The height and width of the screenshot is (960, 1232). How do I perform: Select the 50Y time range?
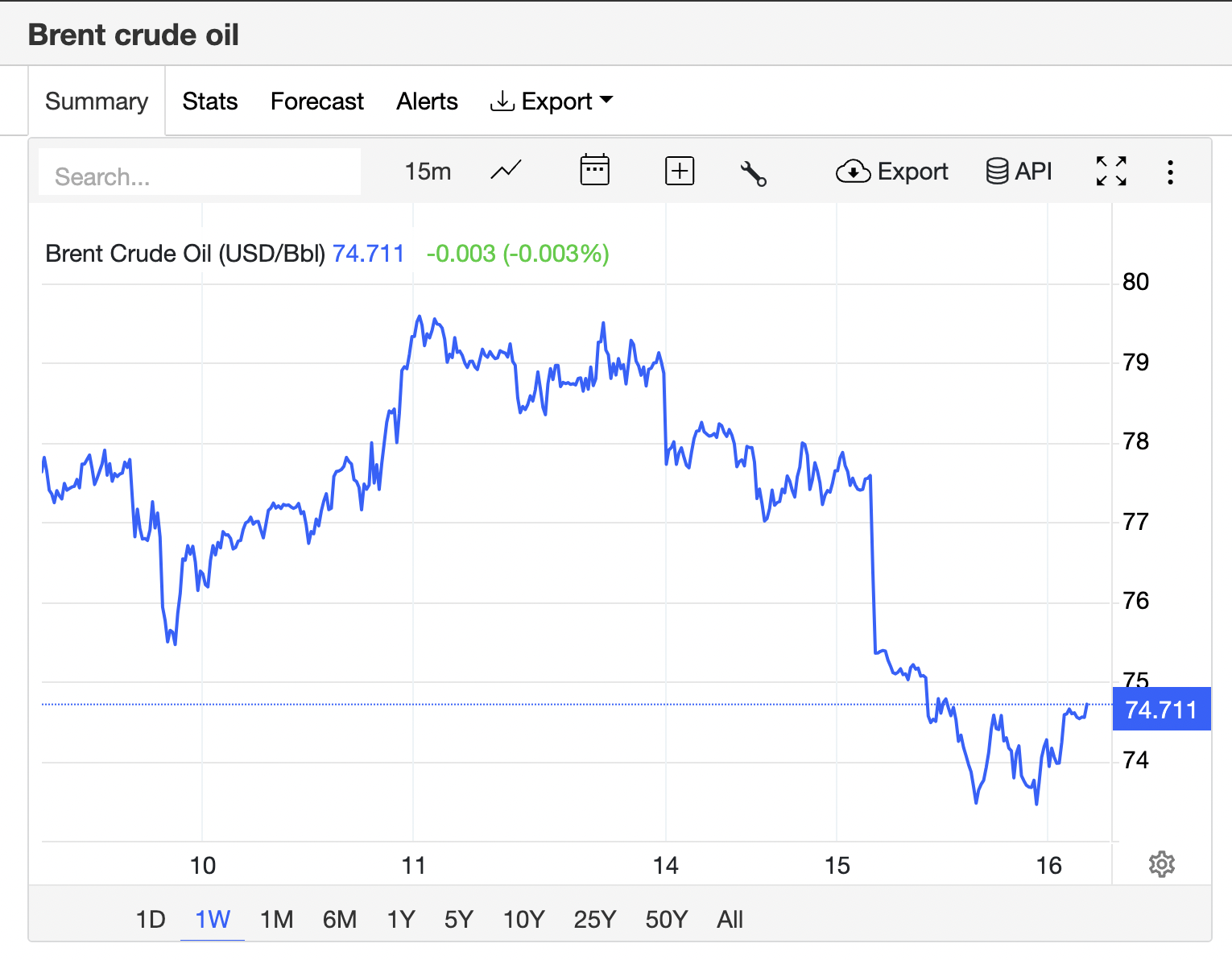pyautogui.click(x=667, y=919)
